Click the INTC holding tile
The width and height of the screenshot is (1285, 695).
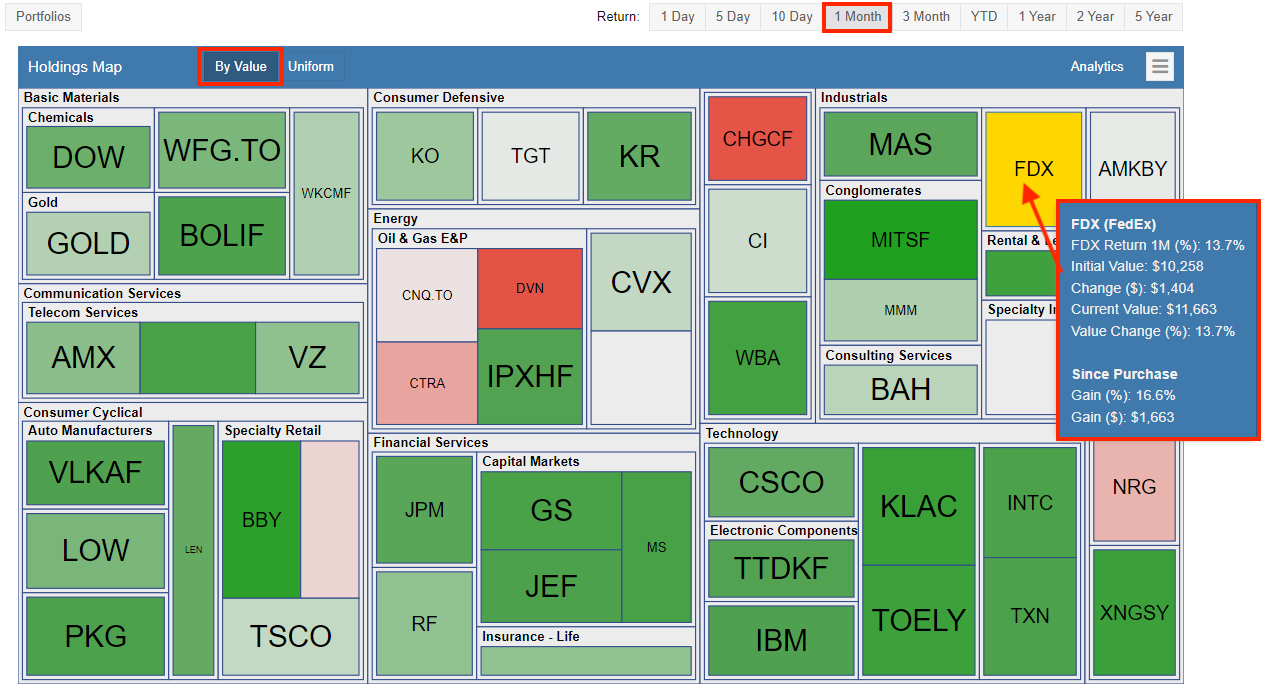click(1031, 503)
